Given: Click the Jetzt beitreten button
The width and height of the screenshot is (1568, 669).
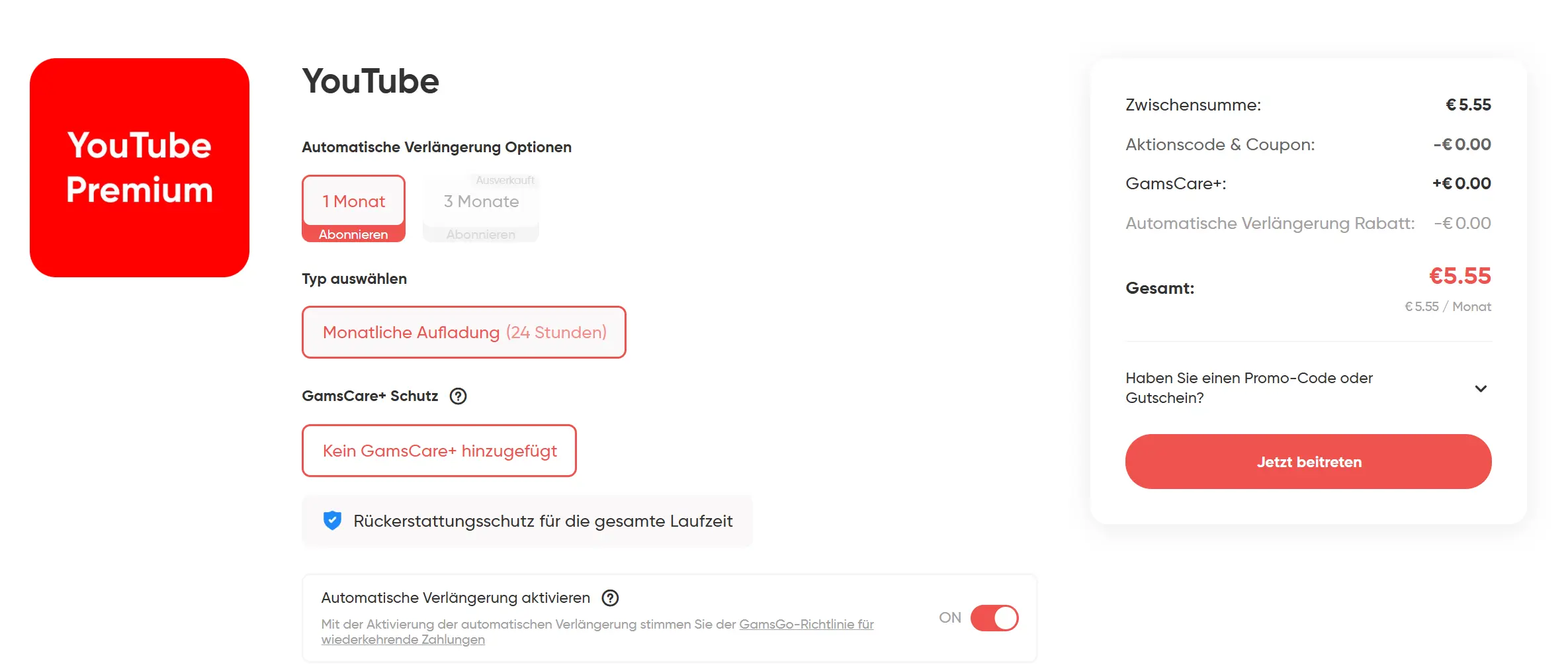Looking at the screenshot, I should coord(1308,462).
